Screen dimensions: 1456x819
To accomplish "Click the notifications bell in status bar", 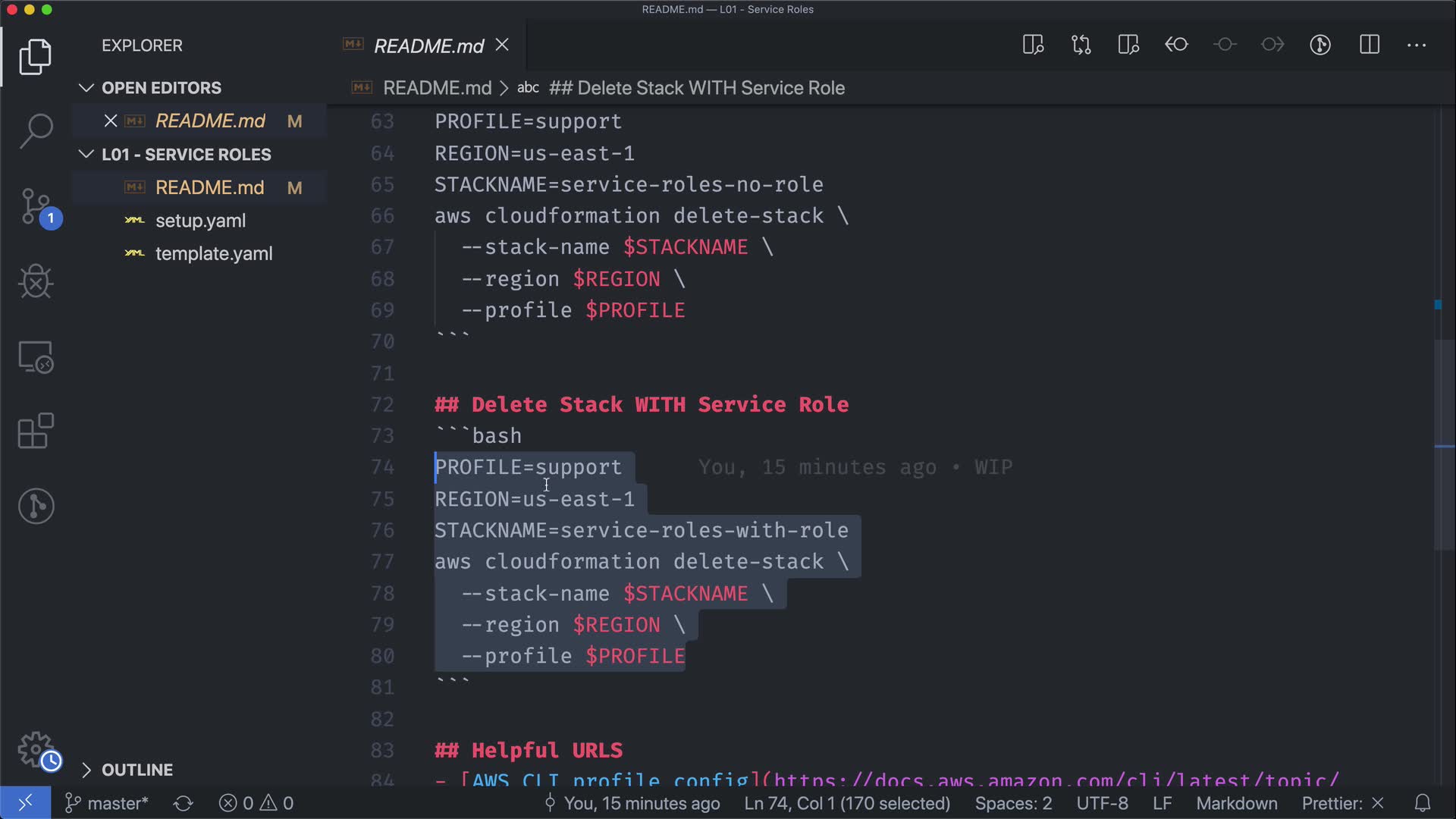I will [x=1423, y=803].
